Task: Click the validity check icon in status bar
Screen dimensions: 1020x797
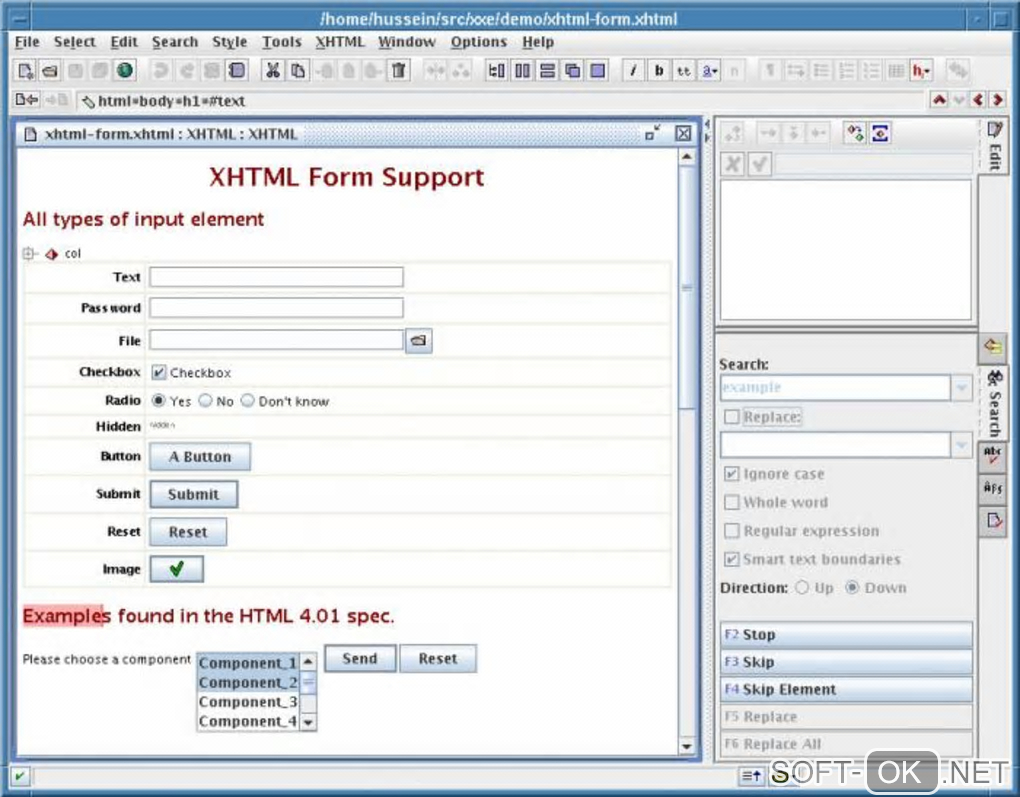Action: [20, 776]
